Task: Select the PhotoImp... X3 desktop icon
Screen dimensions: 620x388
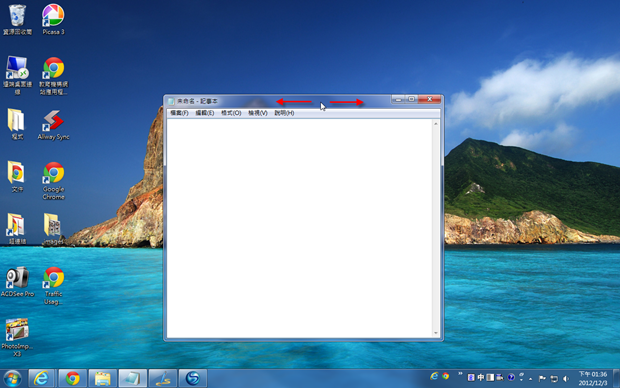Action: (x=17, y=337)
